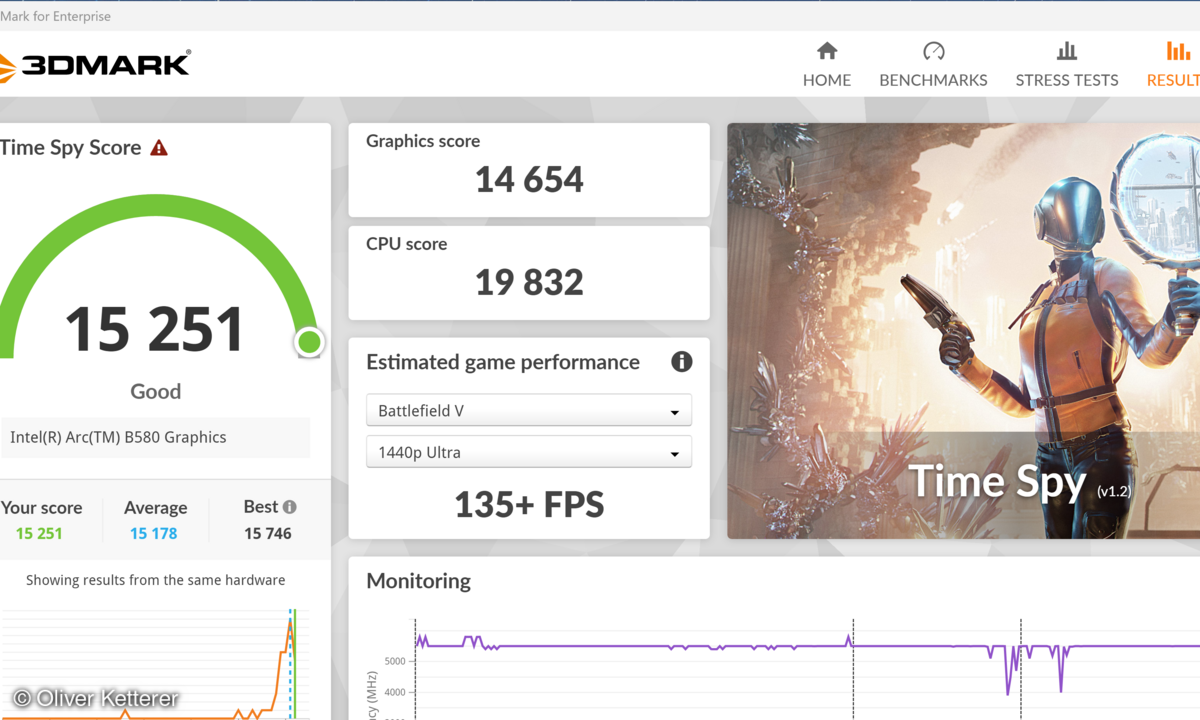Image resolution: width=1200 pixels, height=720 pixels.
Task: Click the Time Spy artwork thumbnail
Action: (963, 331)
